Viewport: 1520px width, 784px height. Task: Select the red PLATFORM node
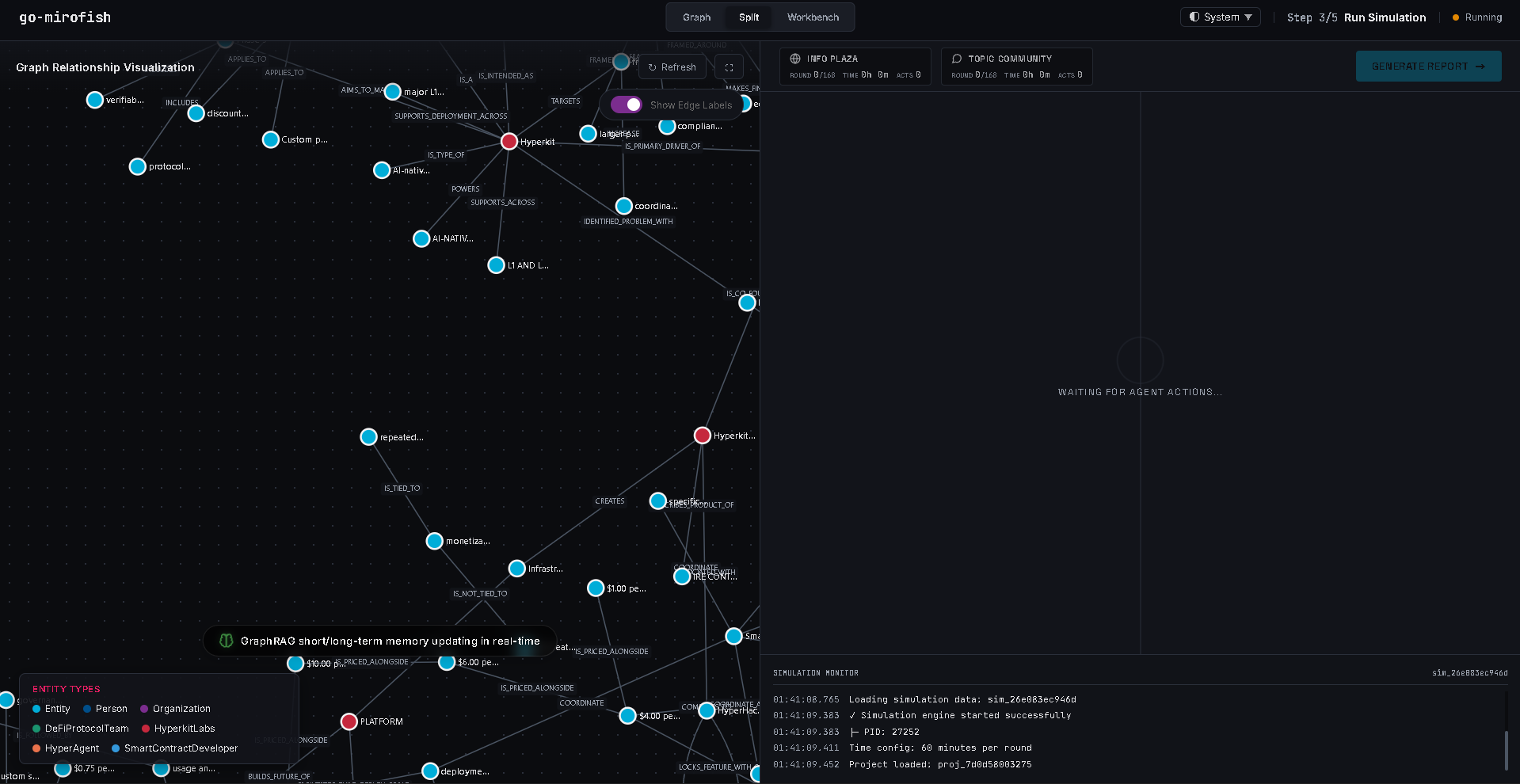pos(349,721)
